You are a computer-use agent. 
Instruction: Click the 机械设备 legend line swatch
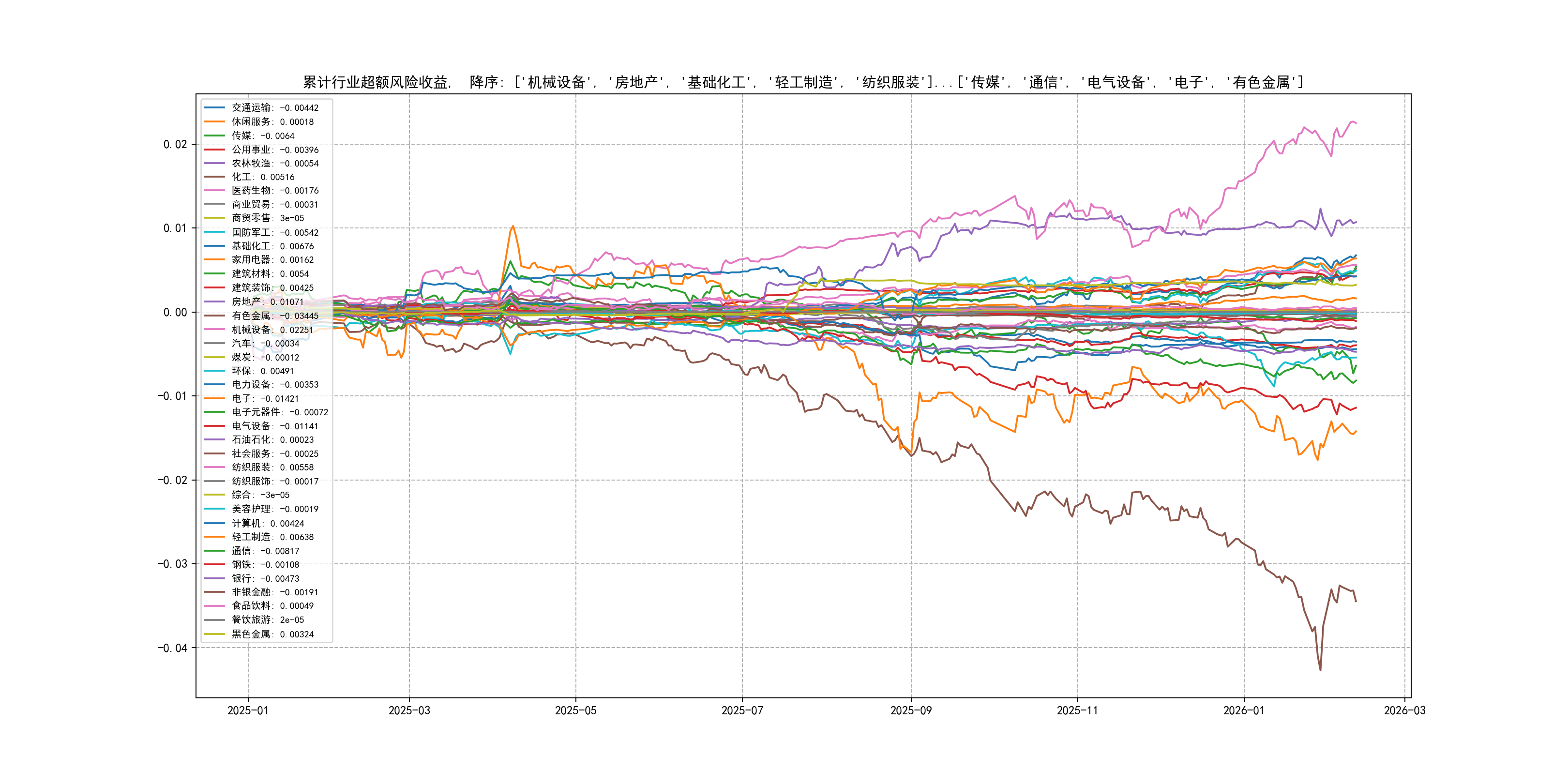point(214,329)
